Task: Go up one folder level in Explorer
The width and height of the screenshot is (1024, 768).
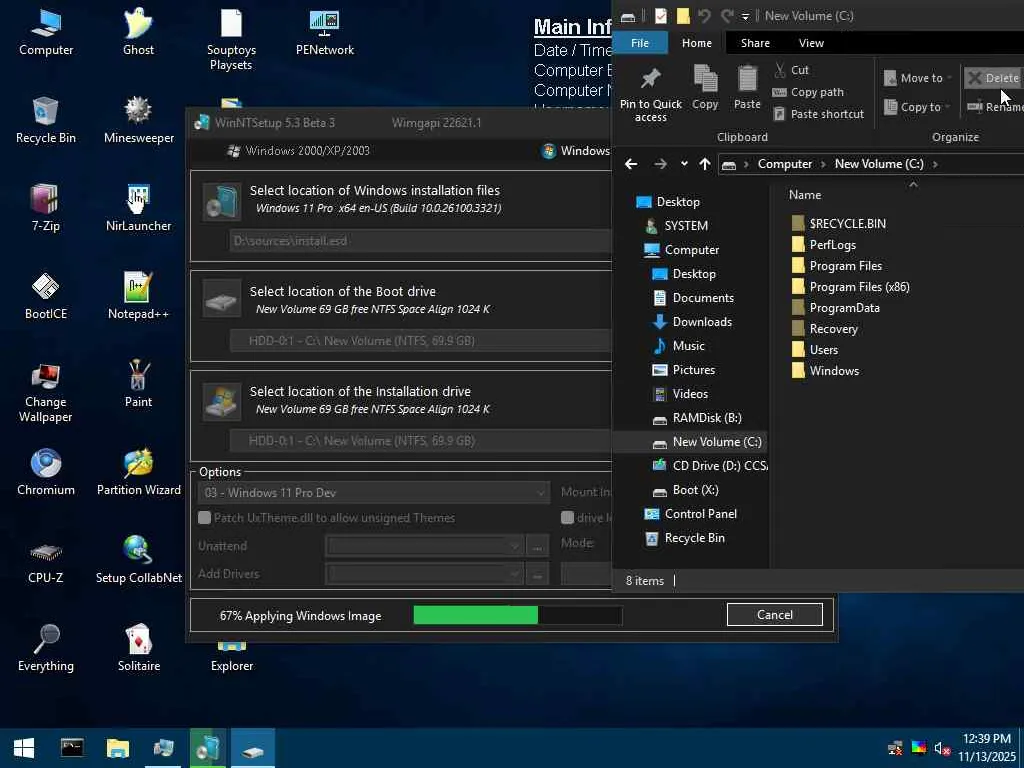Action: point(705,164)
